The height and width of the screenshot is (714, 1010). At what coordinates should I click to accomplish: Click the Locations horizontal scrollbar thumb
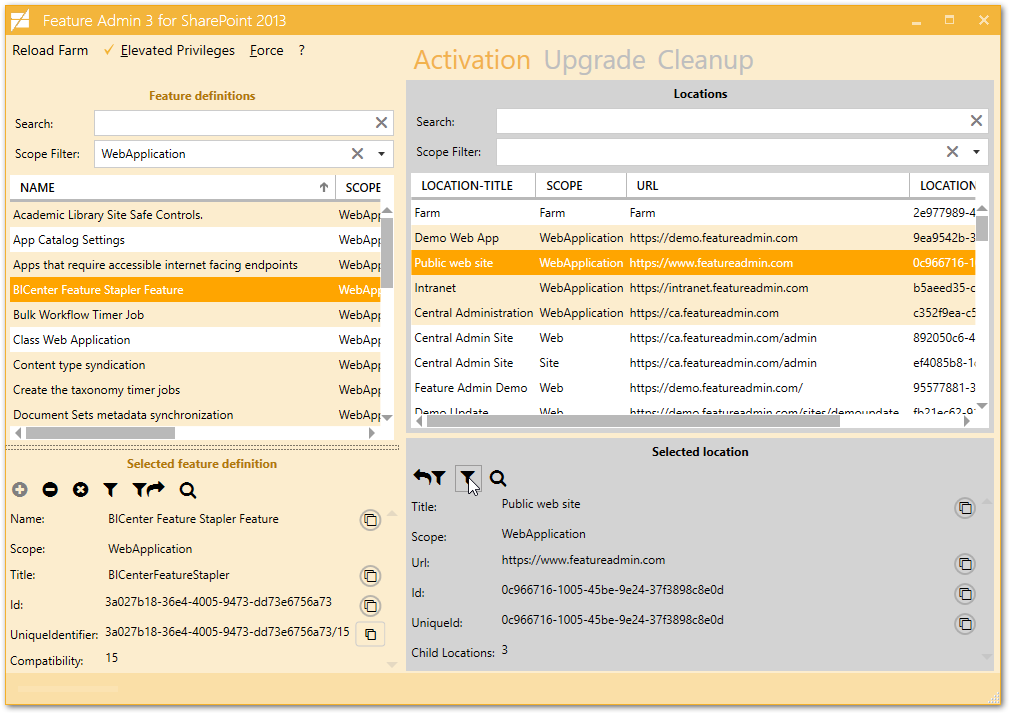click(633, 421)
